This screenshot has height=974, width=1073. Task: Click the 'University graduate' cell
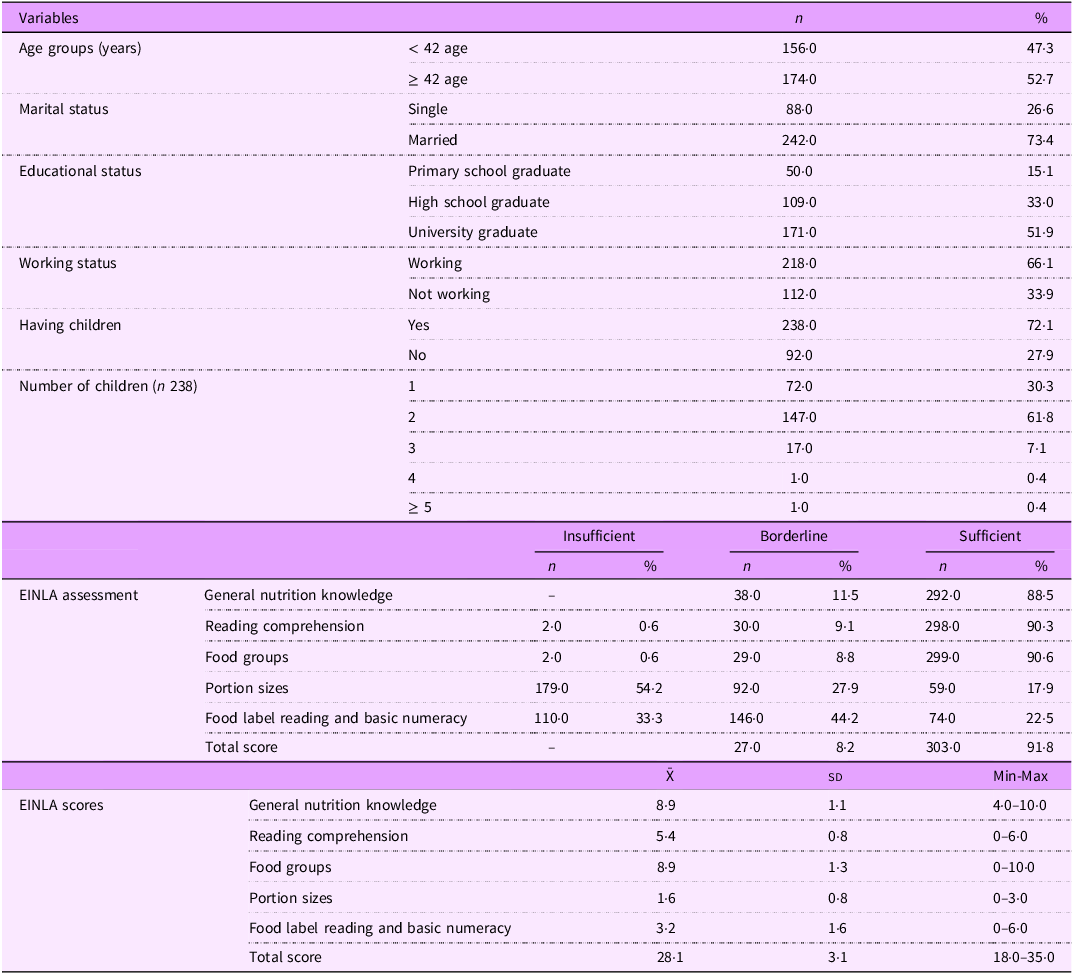click(x=472, y=232)
